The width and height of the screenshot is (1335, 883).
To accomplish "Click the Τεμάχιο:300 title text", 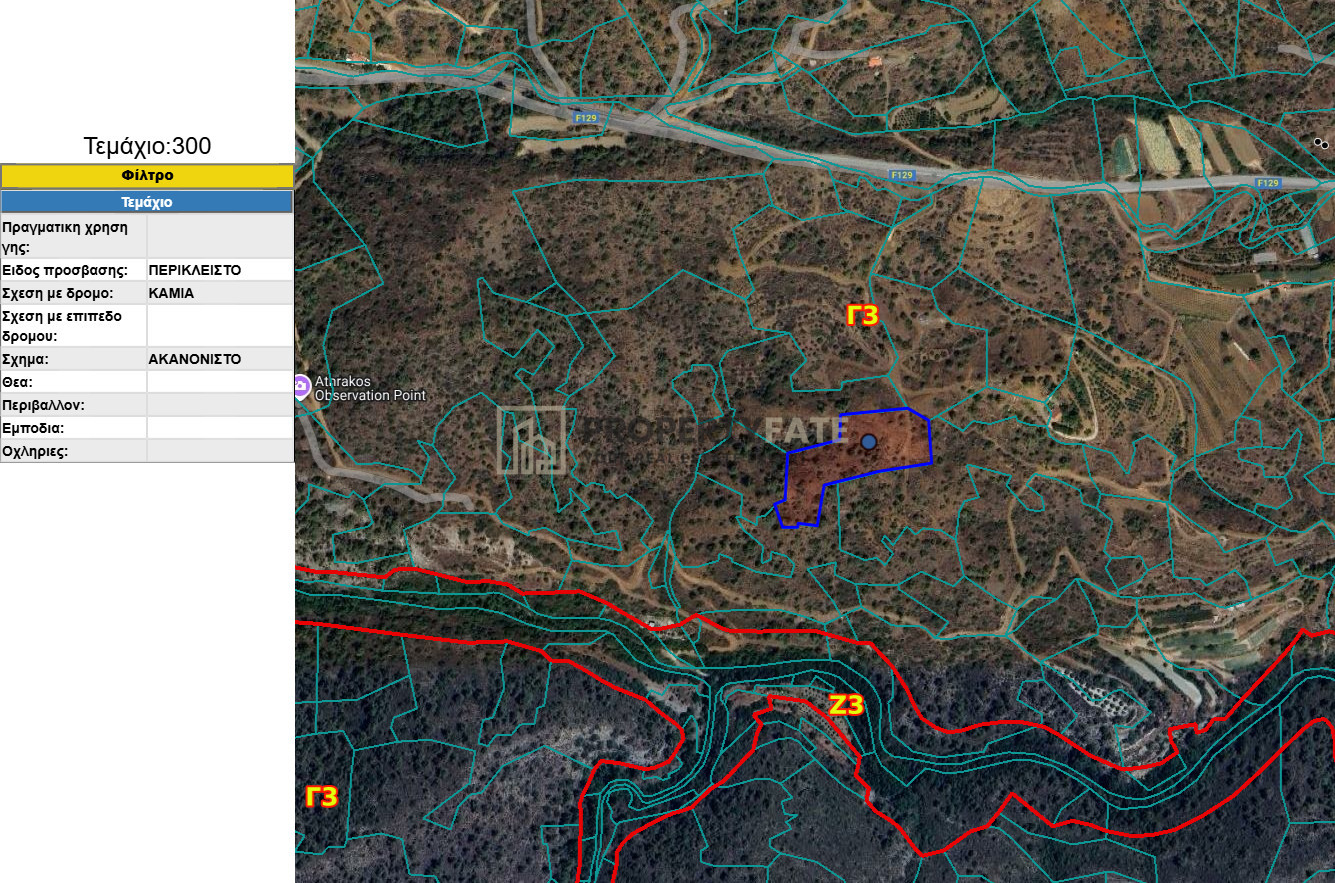I will 147,146.
